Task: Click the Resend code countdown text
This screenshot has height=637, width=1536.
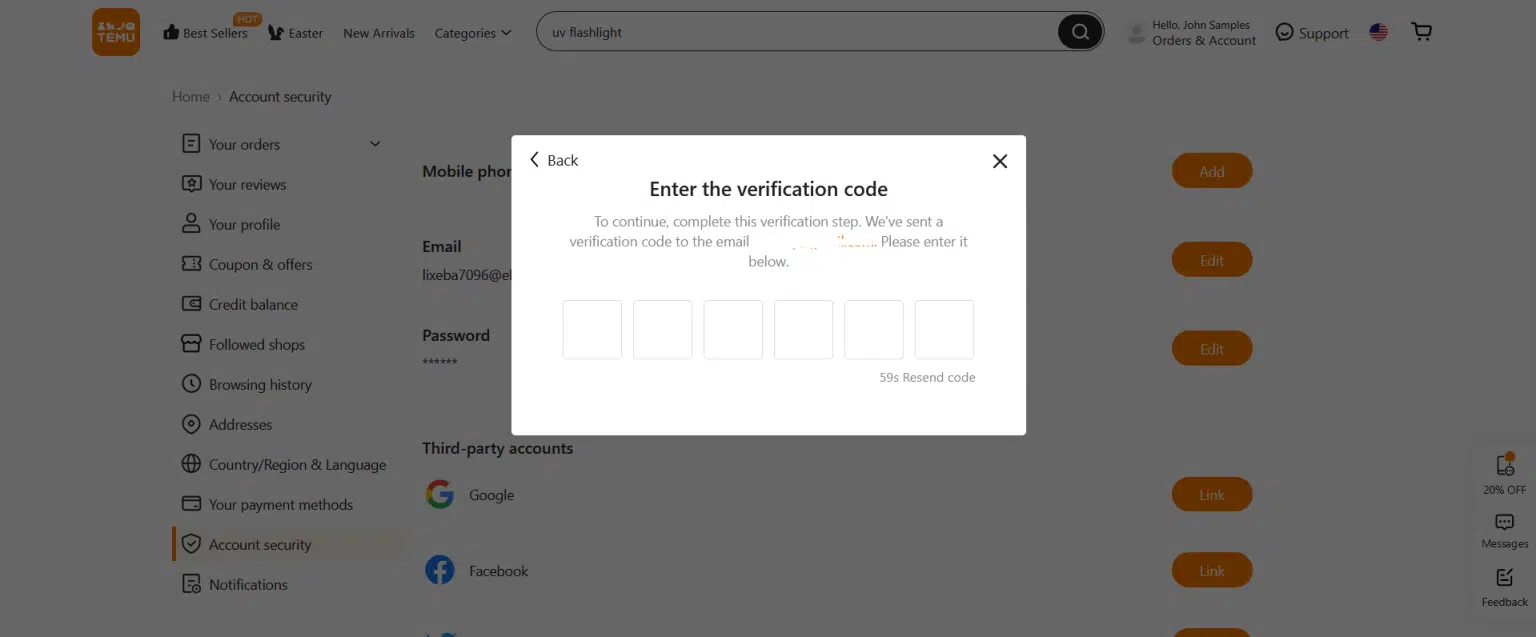Action: click(927, 377)
